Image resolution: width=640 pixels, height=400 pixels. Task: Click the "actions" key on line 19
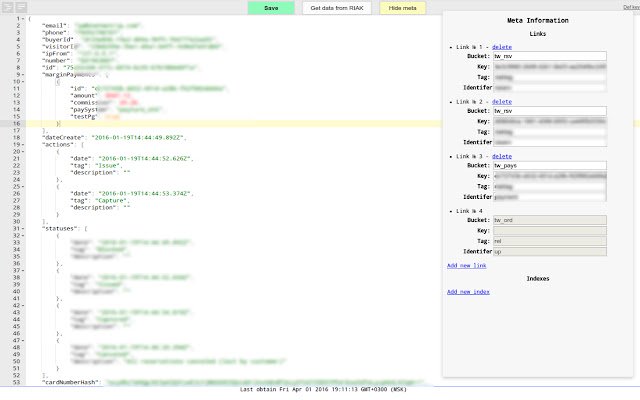coord(58,144)
